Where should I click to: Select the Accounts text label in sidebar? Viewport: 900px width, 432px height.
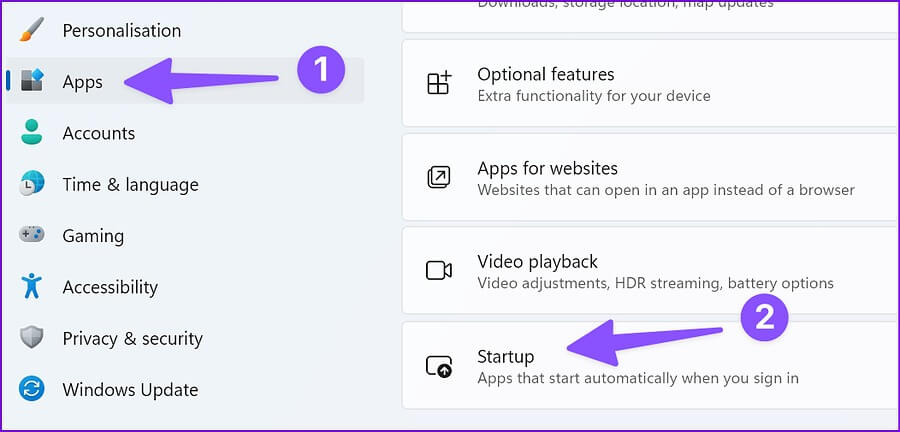tap(99, 133)
